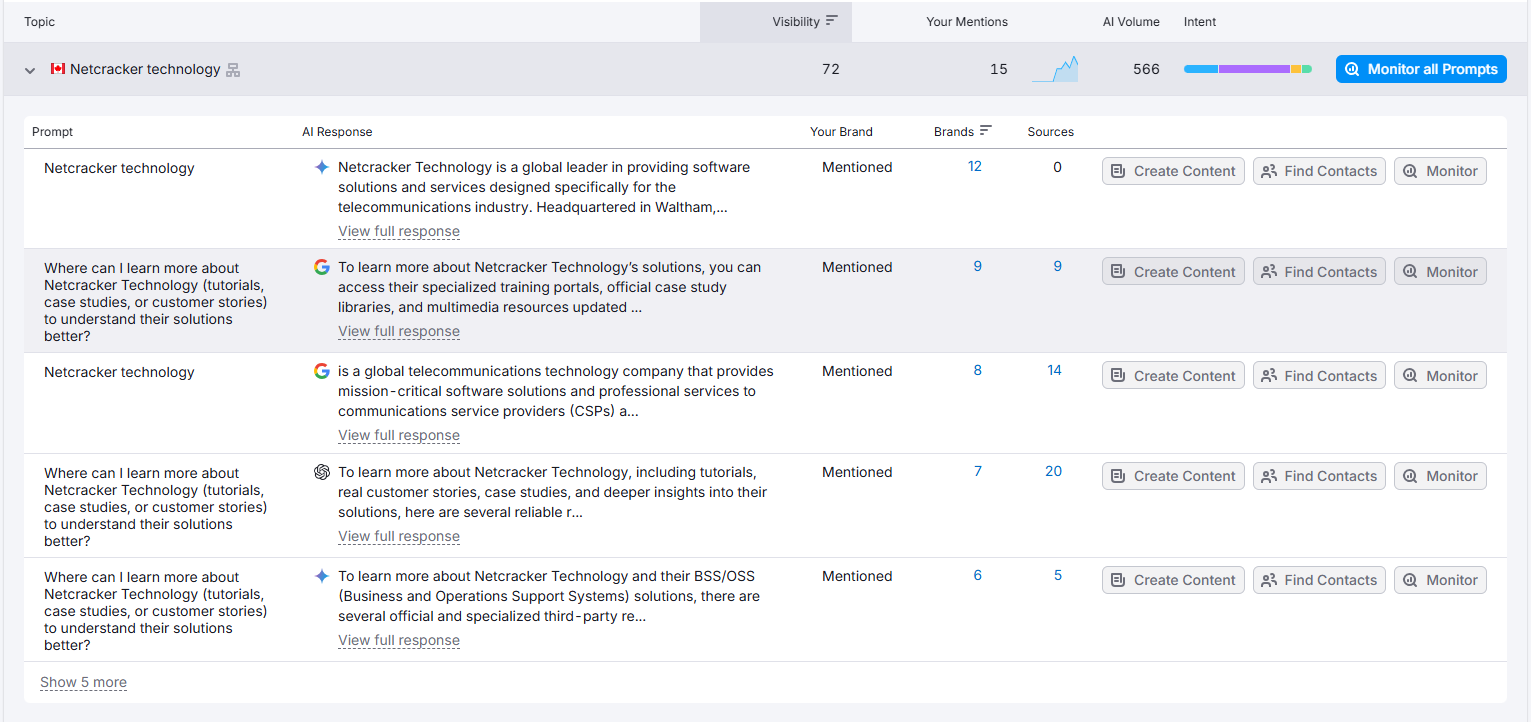Click the ChatGPT icon in the fourth row
This screenshot has height=722, width=1531.
click(321, 472)
